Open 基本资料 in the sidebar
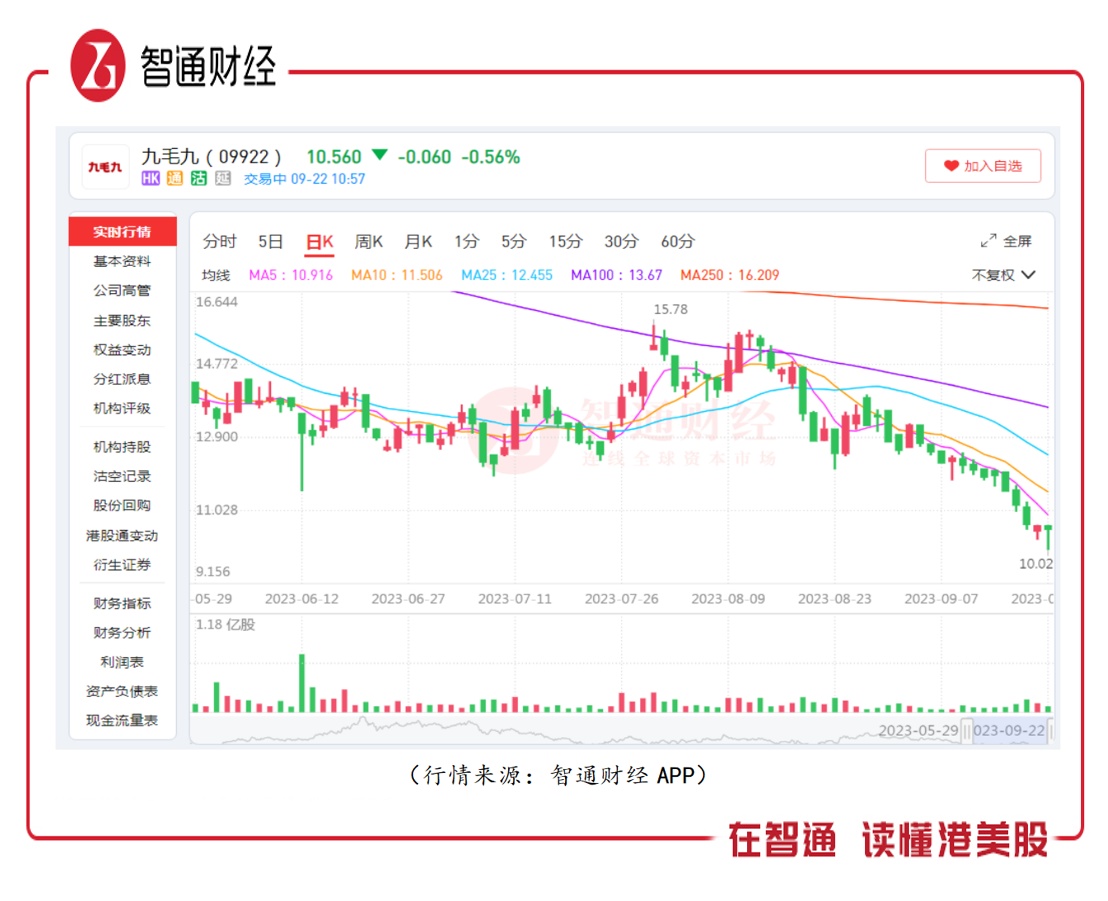Viewport: 1108px width, 901px height. click(x=122, y=261)
